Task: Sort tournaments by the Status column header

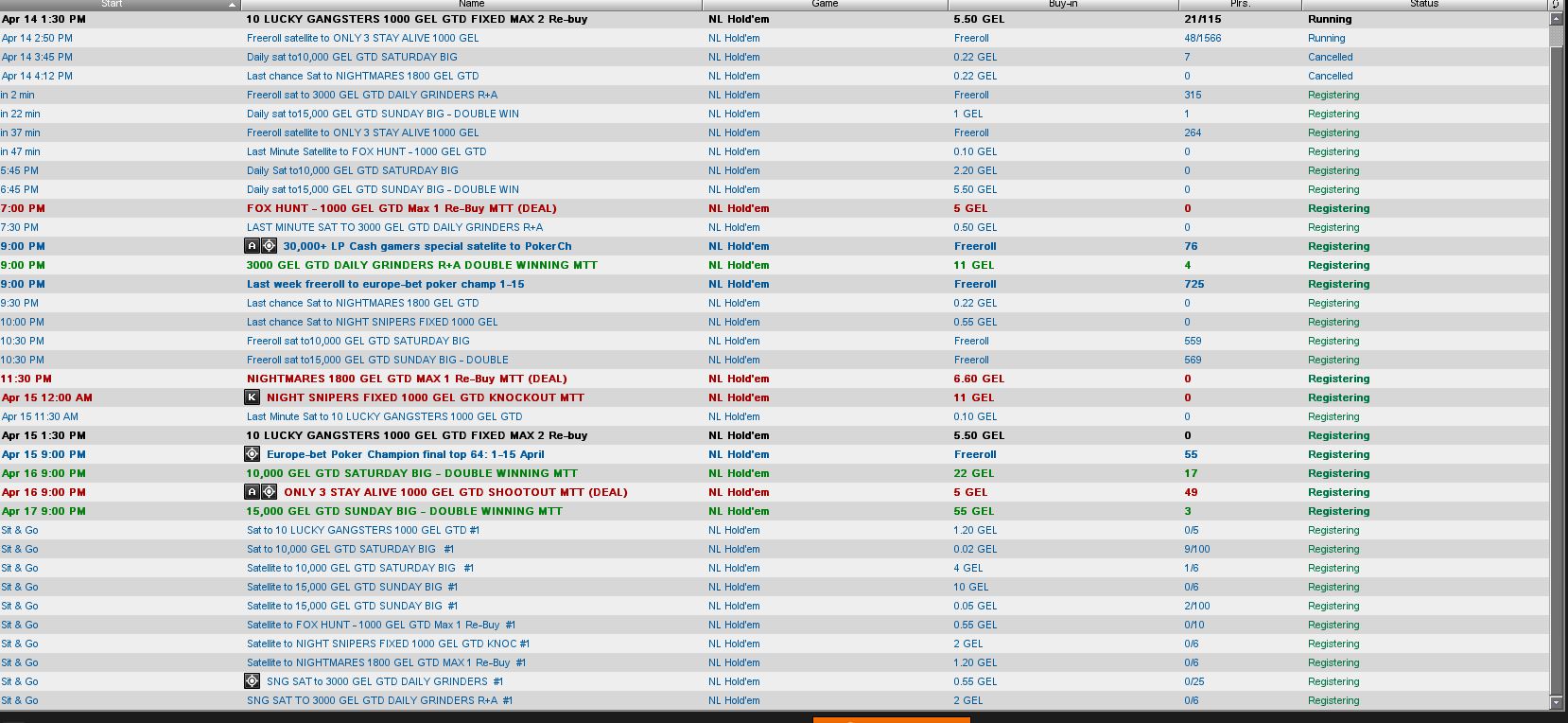Action: tap(1424, 5)
